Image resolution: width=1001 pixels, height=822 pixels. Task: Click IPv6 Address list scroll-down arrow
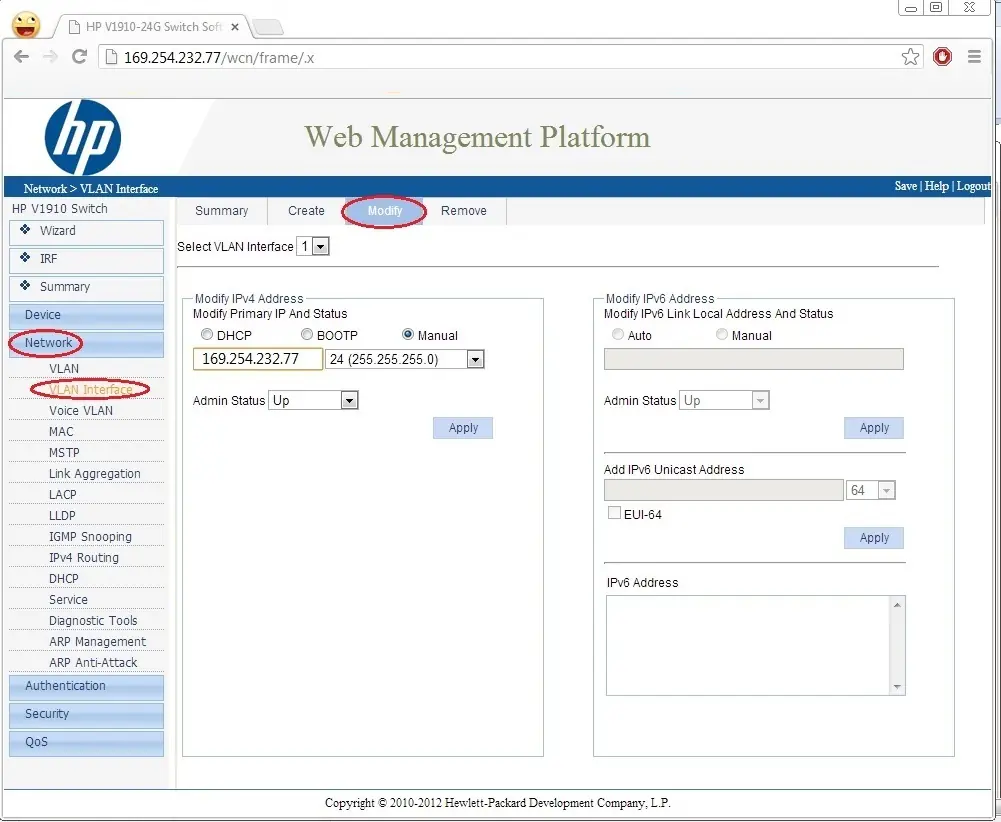tap(897, 687)
